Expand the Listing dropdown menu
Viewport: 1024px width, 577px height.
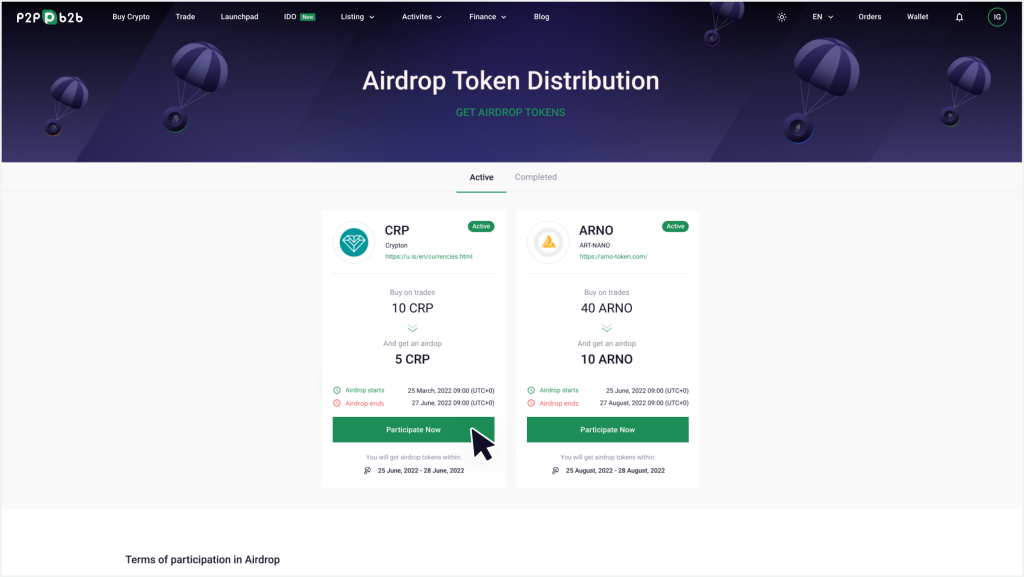pos(357,17)
